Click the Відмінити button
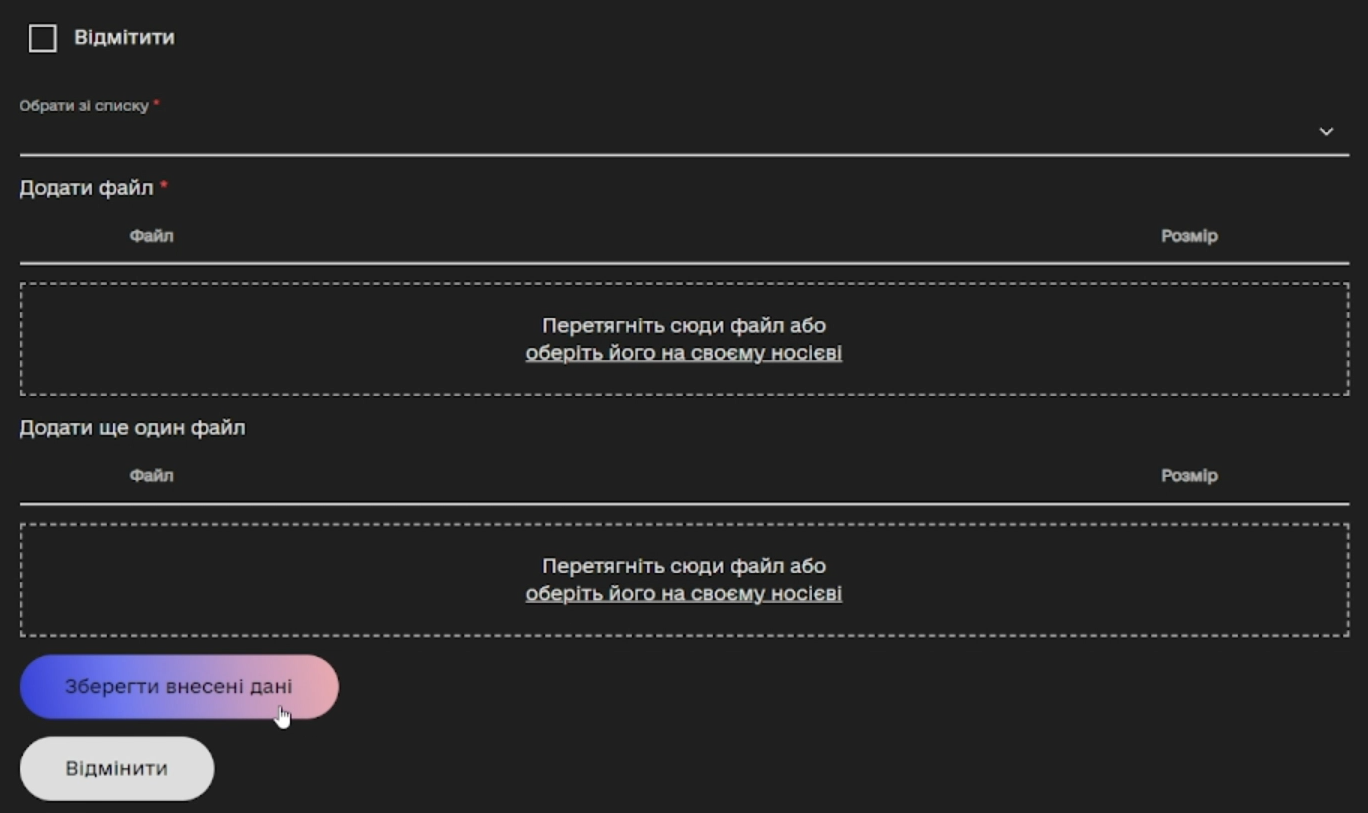The image size is (1368, 813). tap(117, 769)
